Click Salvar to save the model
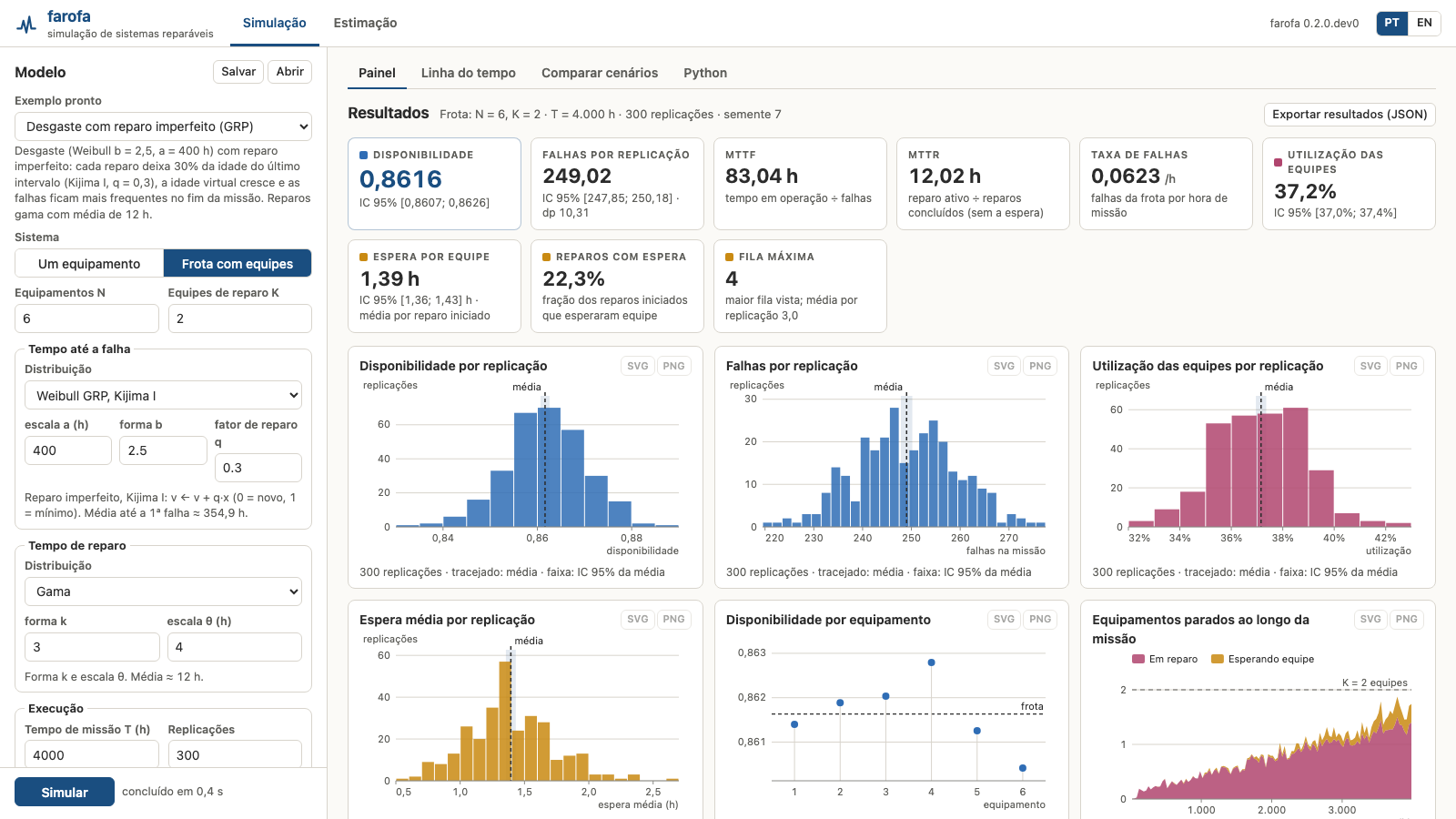1456x819 pixels. click(x=238, y=72)
